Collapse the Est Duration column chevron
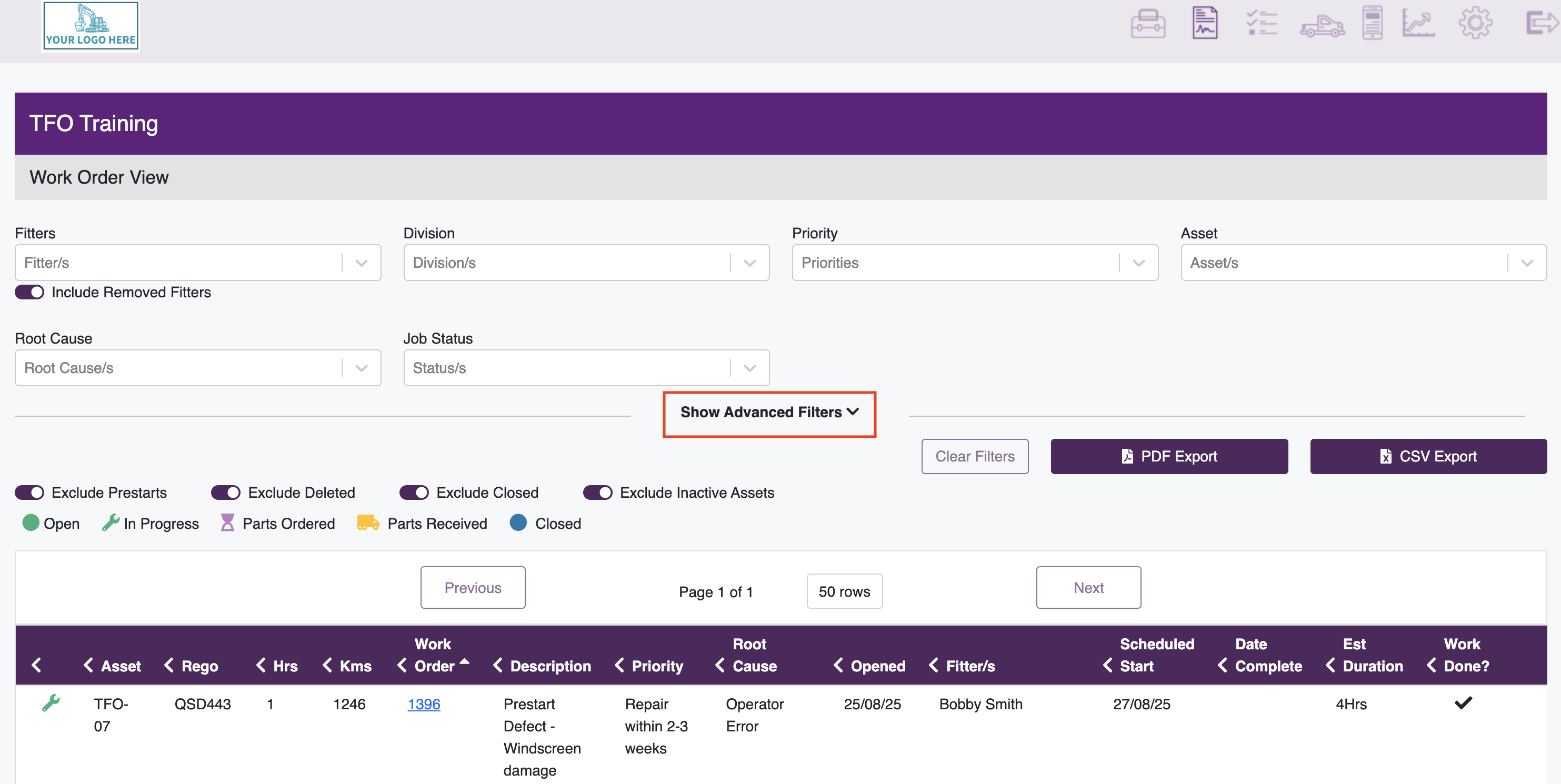 click(1330, 665)
